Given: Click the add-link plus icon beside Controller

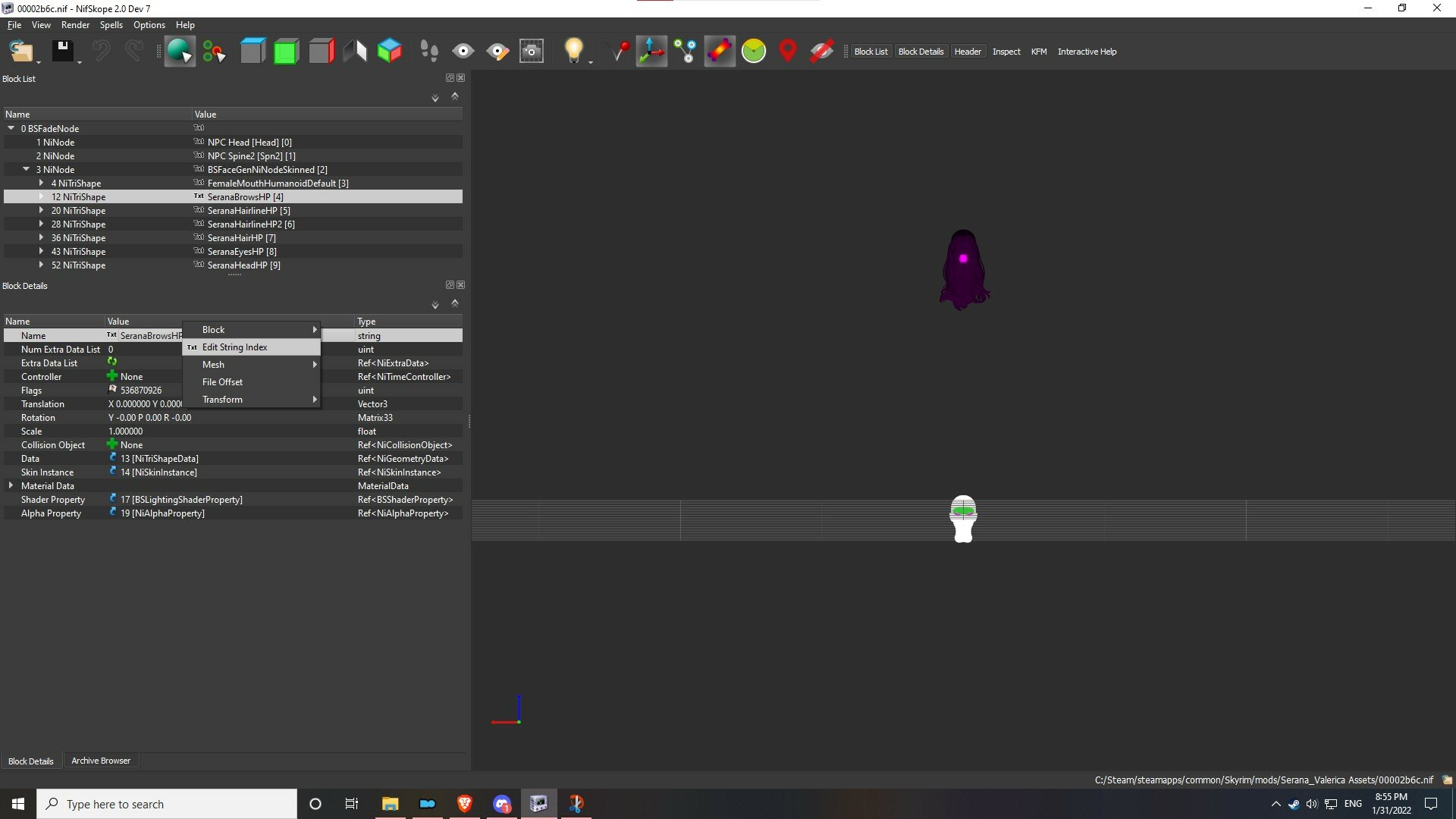Looking at the screenshot, I should coord(112,376).
